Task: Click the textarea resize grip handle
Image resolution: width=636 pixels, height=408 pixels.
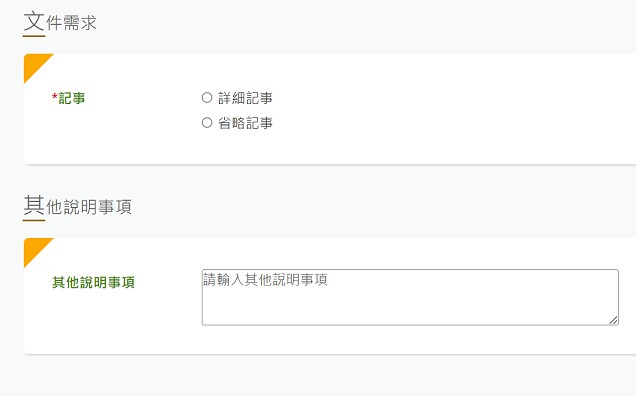Action: click(614, 320)
